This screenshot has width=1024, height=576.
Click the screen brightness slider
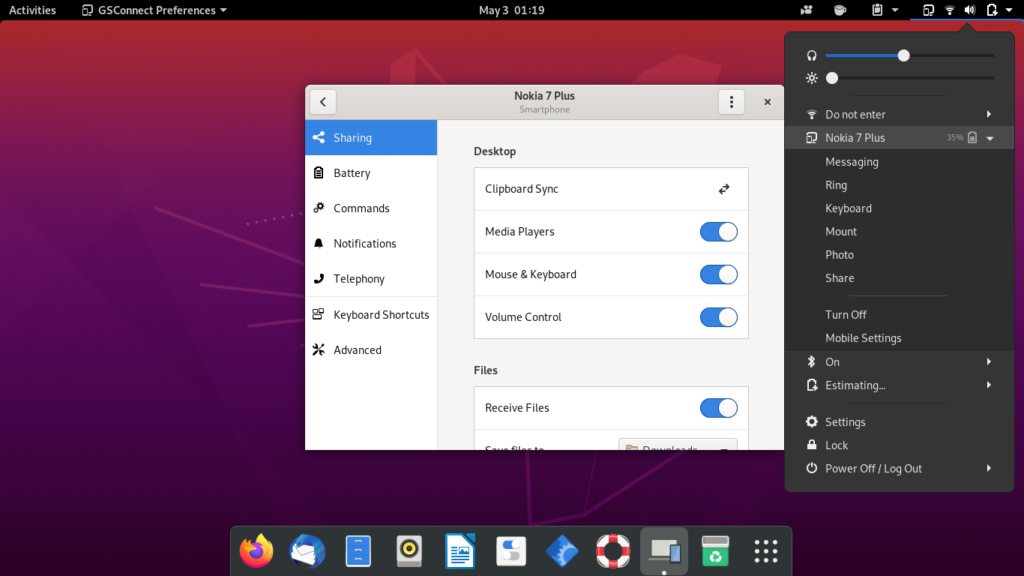pos(910,78)
